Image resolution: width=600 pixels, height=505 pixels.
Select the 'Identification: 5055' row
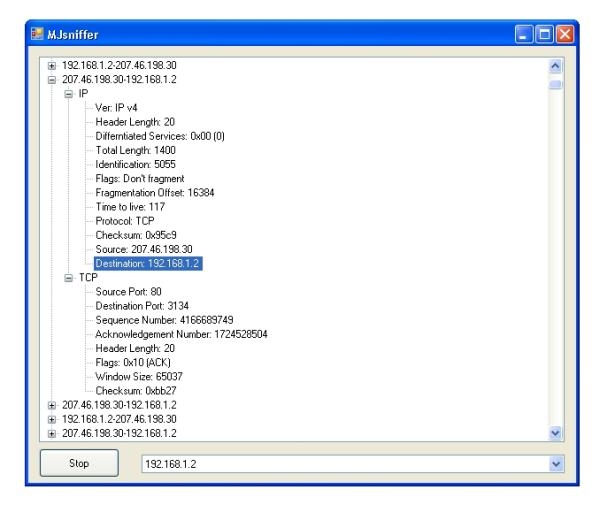click(135, 165)
